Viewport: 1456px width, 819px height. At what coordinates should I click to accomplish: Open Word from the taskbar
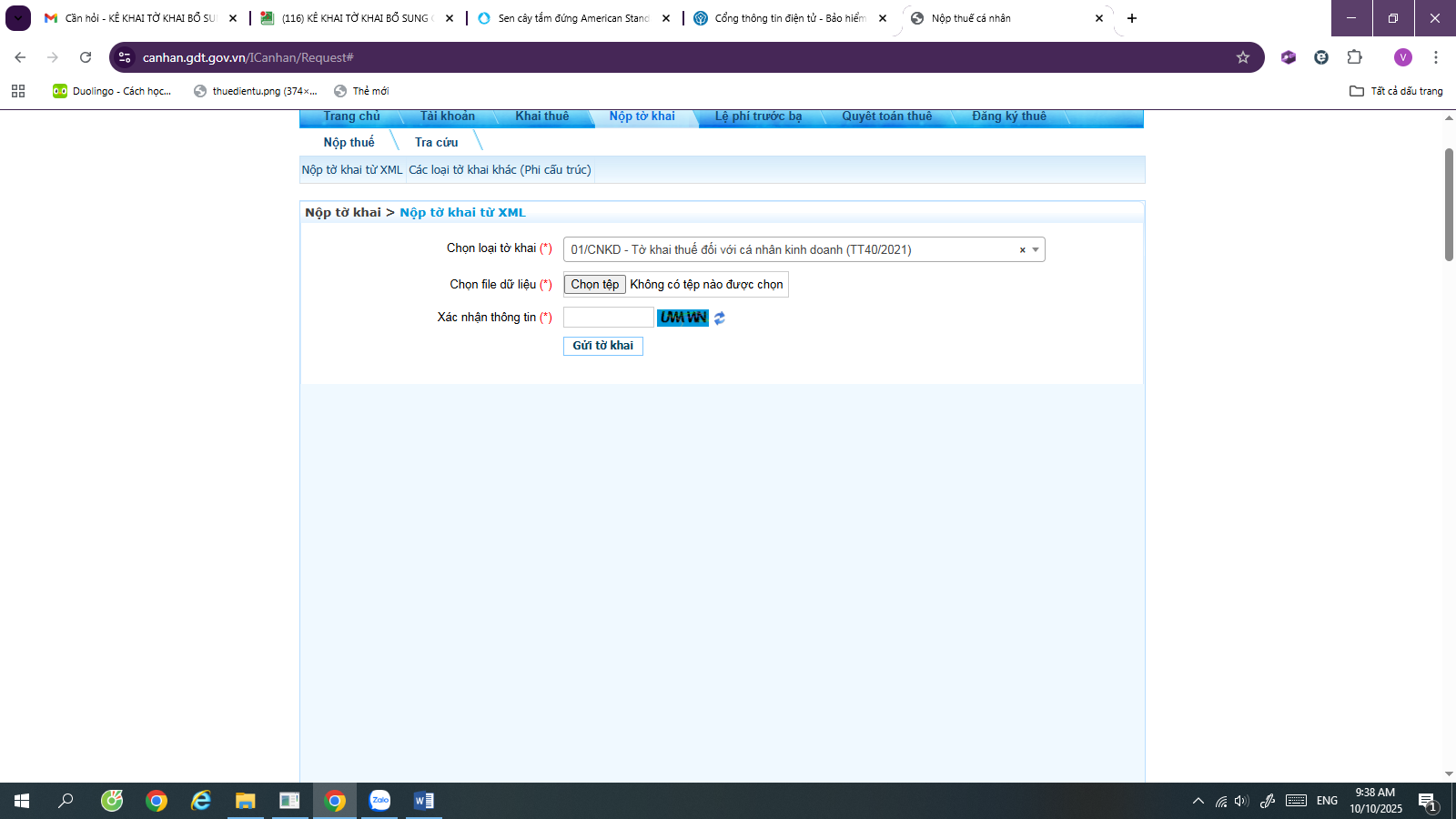(x=423, y=801)
